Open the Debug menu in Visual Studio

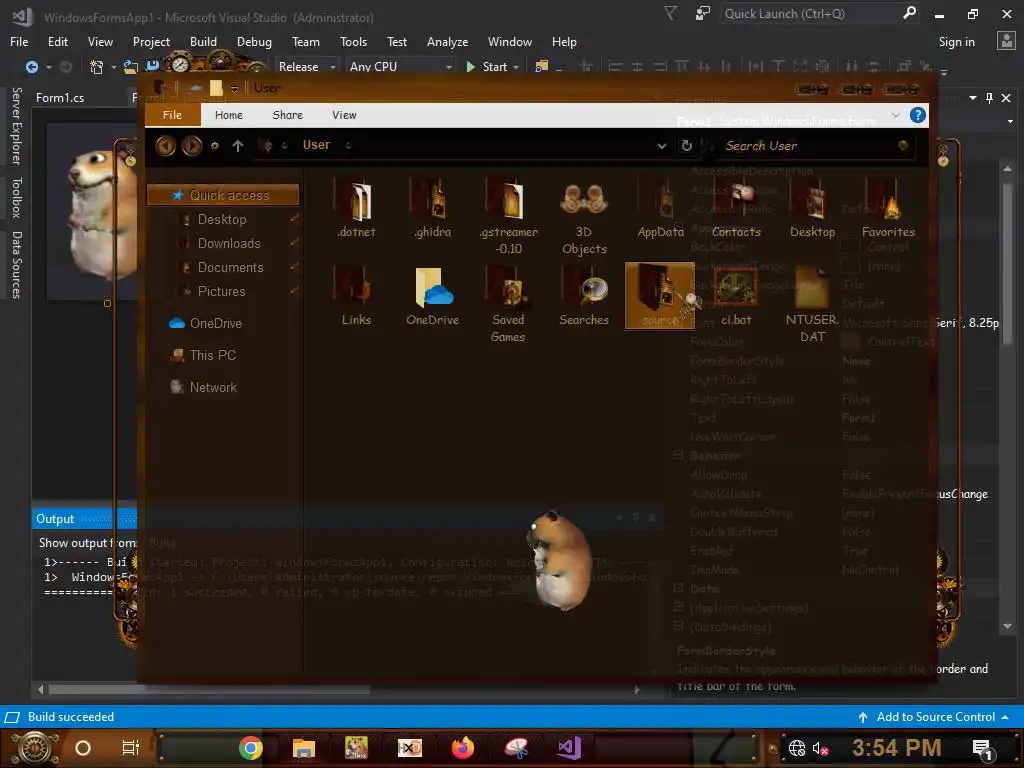[x=254, y=42]
